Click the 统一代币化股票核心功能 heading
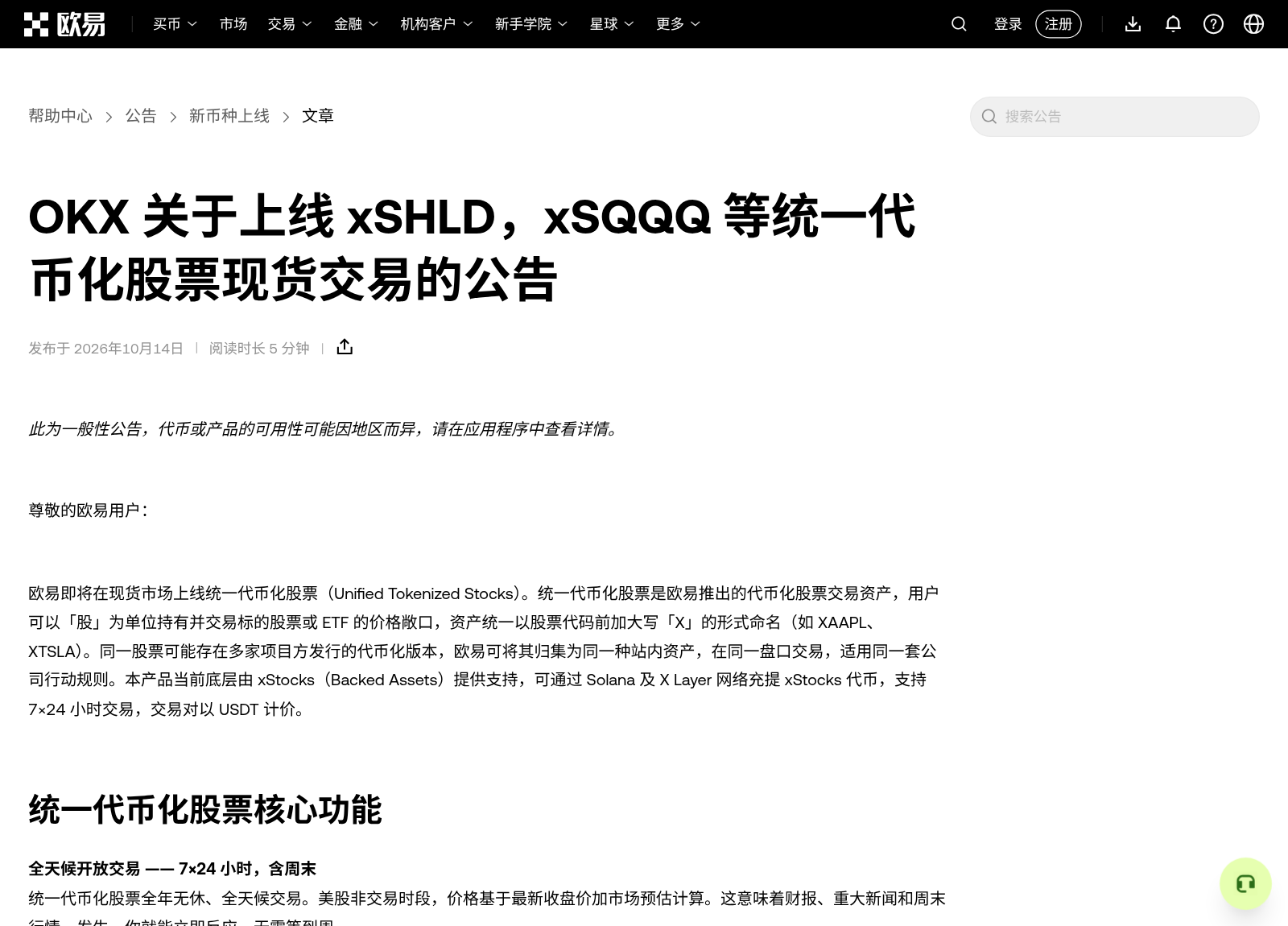 [205, 809]
